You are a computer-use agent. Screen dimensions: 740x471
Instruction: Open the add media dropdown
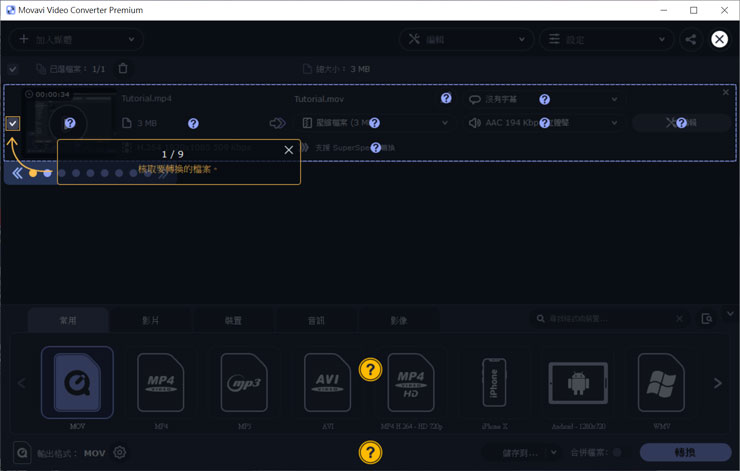(76, 39)
